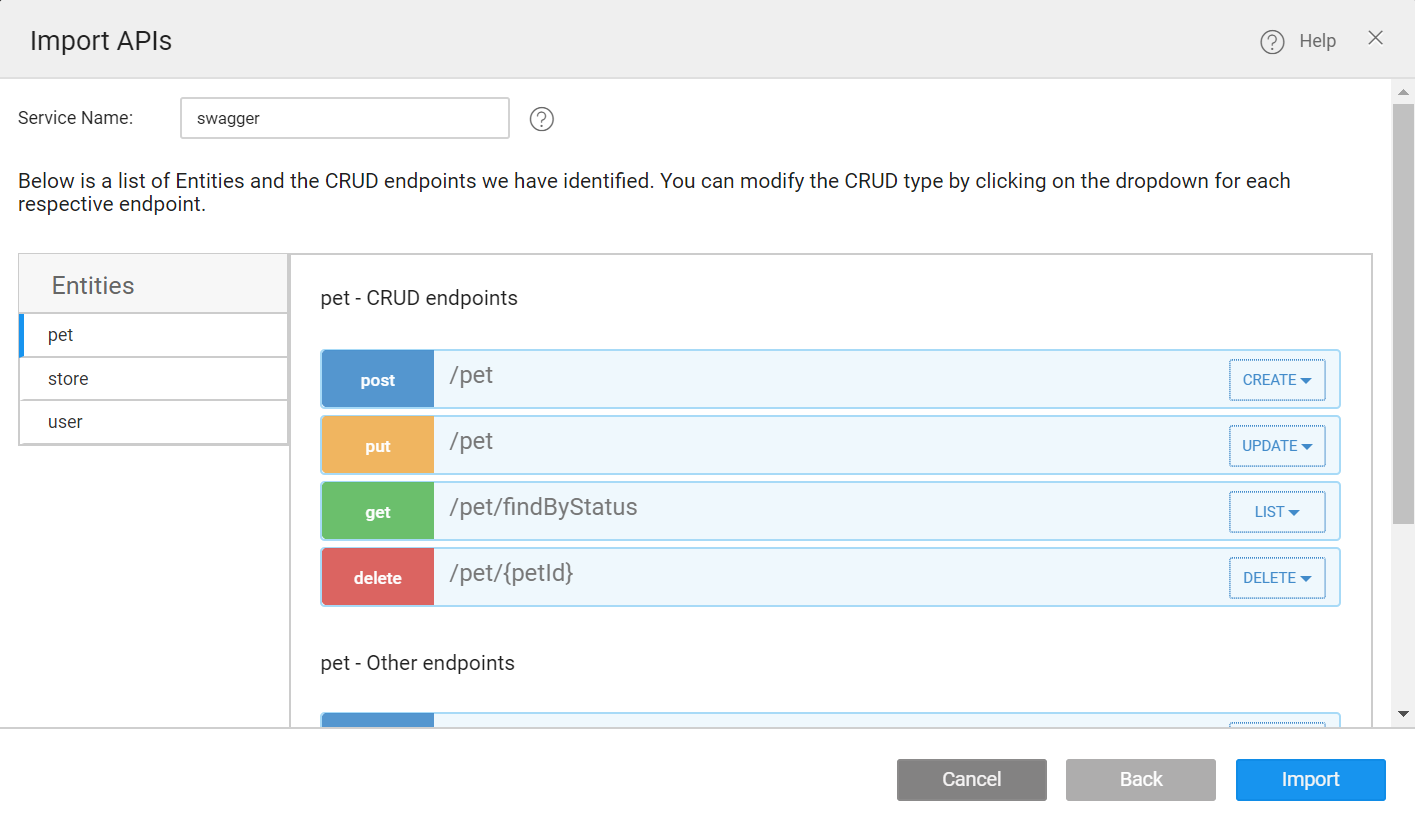This screenshot has height=829, width=1415.
Task: Click the Back button
Action: tap(1140, 780)
